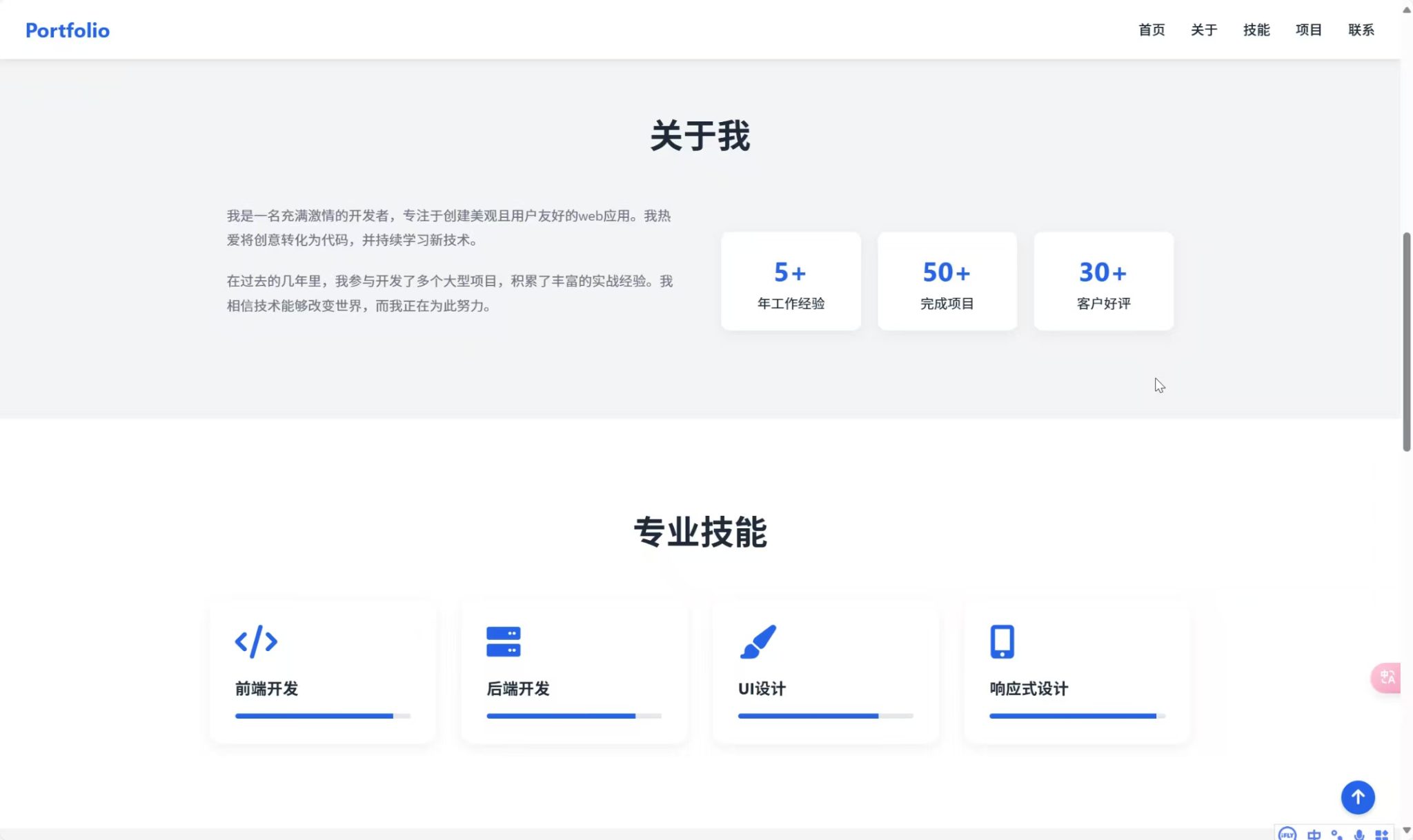This screenshot has width=1413, height=840.
Task: Open the 联系 header link
Action: click(1361, 30)
